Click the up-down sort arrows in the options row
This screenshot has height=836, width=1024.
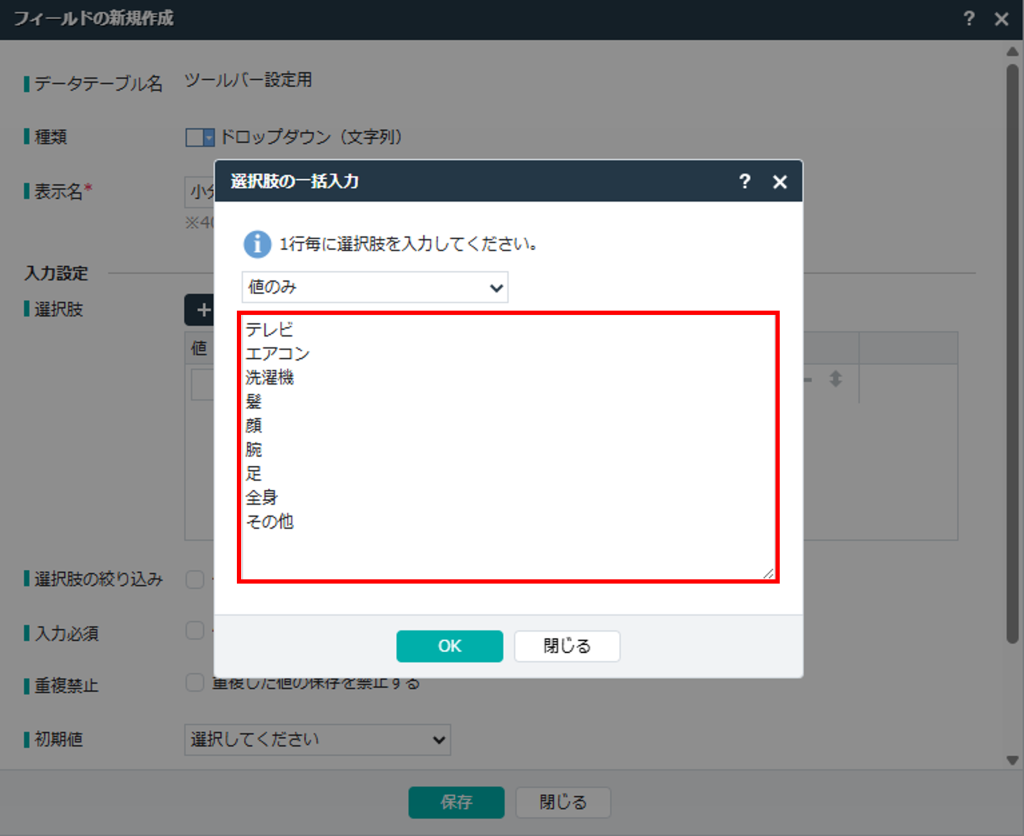click(835, 380)
